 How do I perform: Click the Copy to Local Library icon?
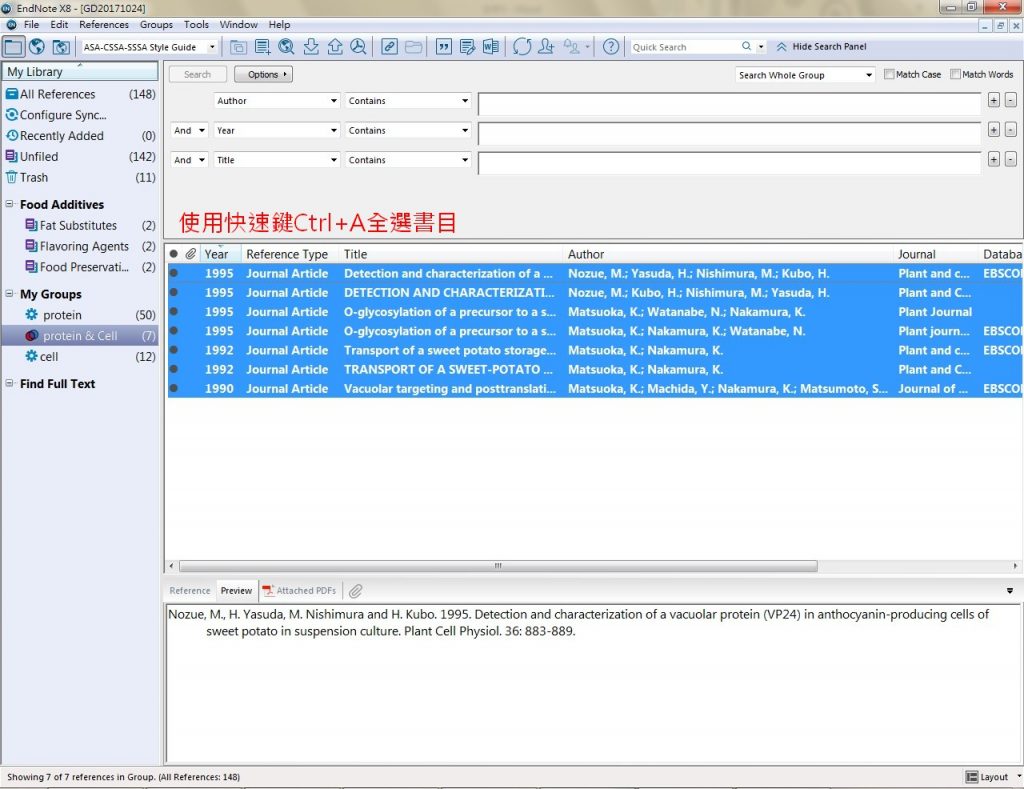click(238, 46)
